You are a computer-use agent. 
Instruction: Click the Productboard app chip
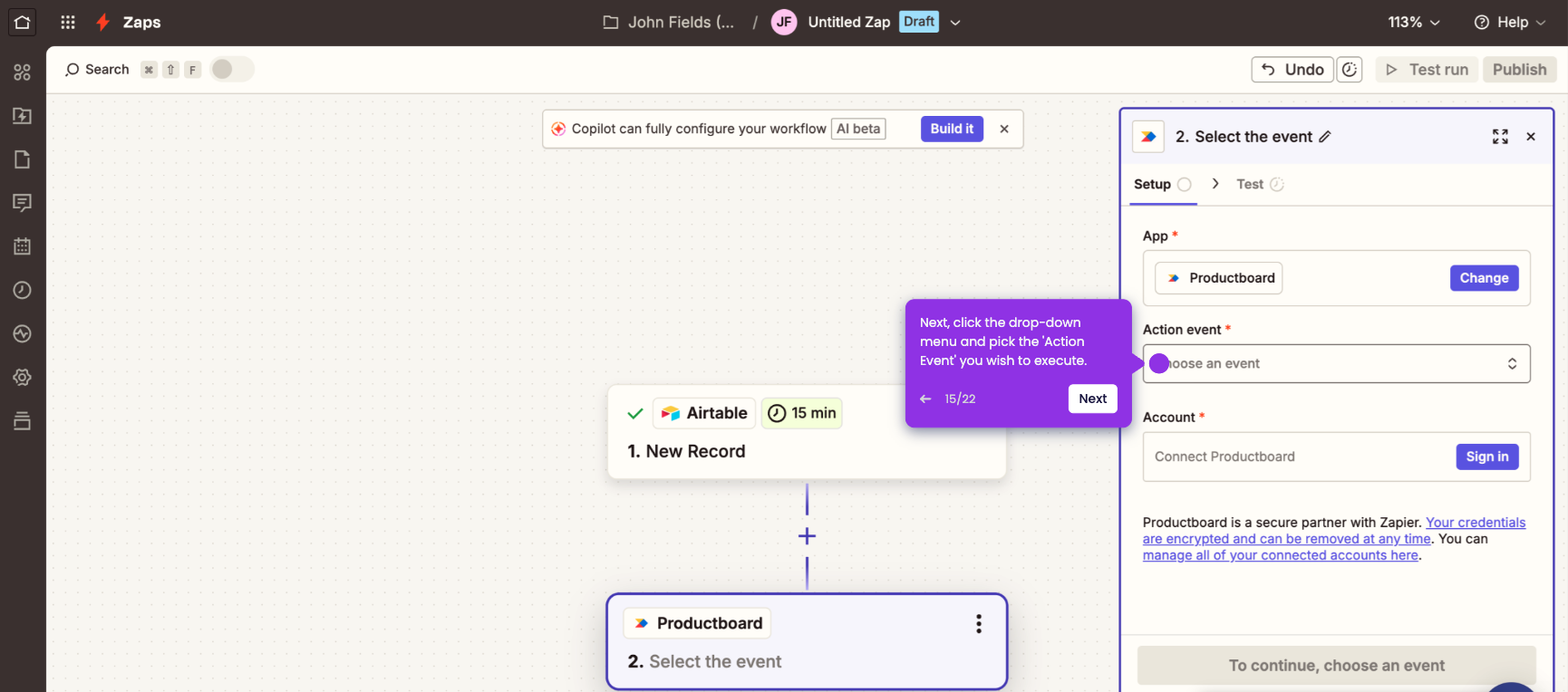pyautogui.click(x=1219, y=278)
